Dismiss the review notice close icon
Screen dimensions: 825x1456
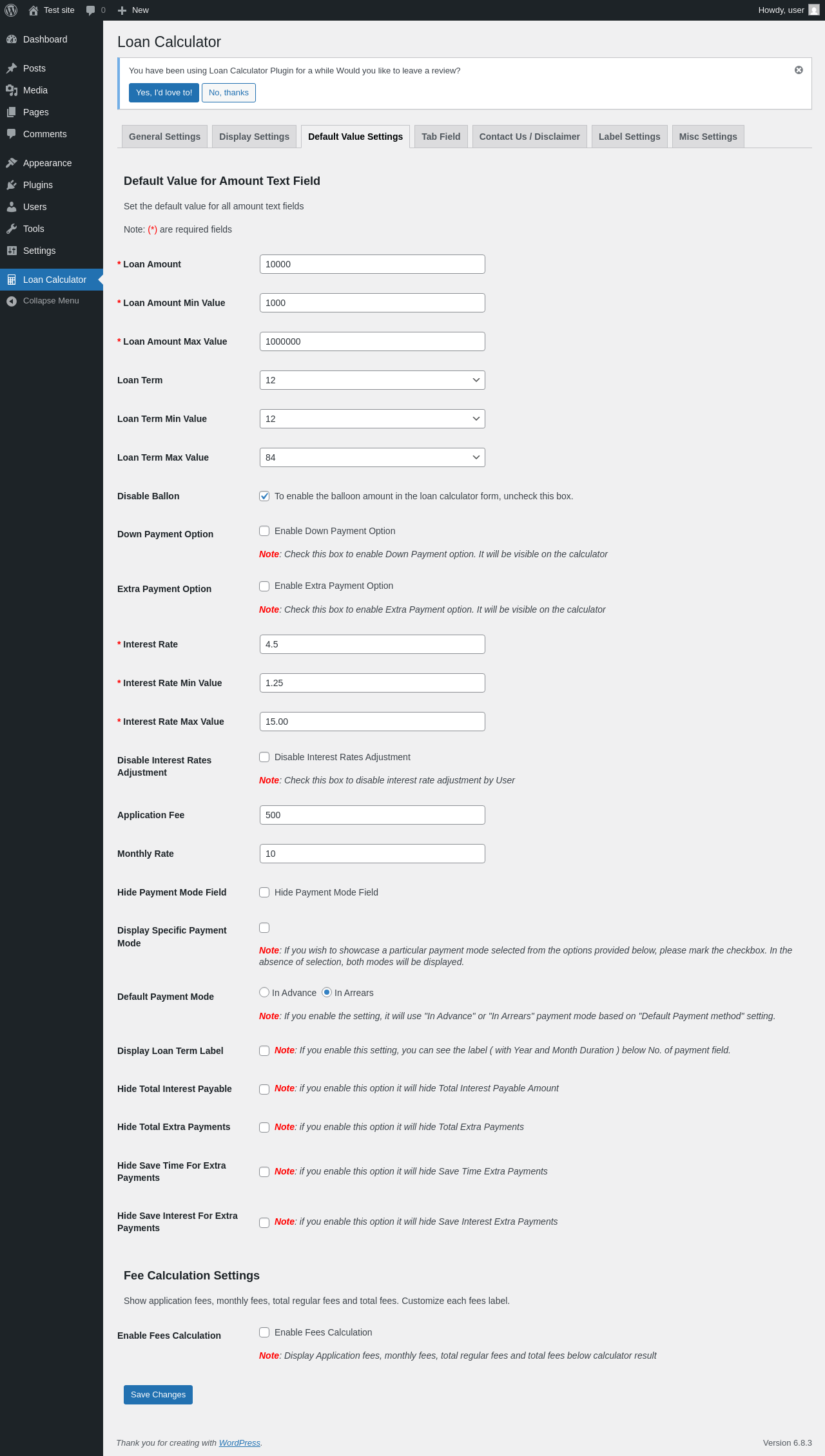pyautogui.click(x=799, y=70)
